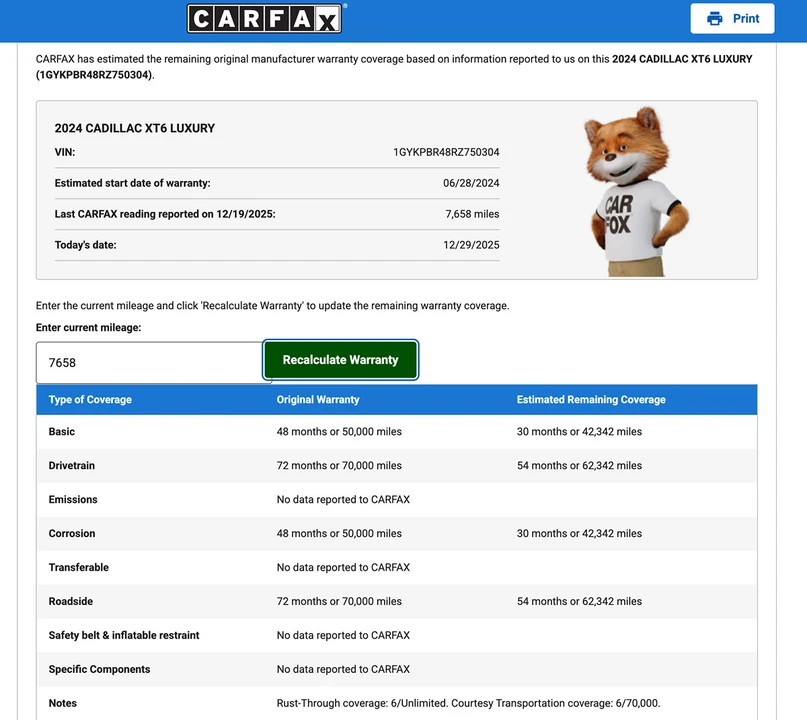Click Emissions' 'No data reported to CARFAX' cell
This screenshot has height=720, width=807.
click(x=343, y=500)
